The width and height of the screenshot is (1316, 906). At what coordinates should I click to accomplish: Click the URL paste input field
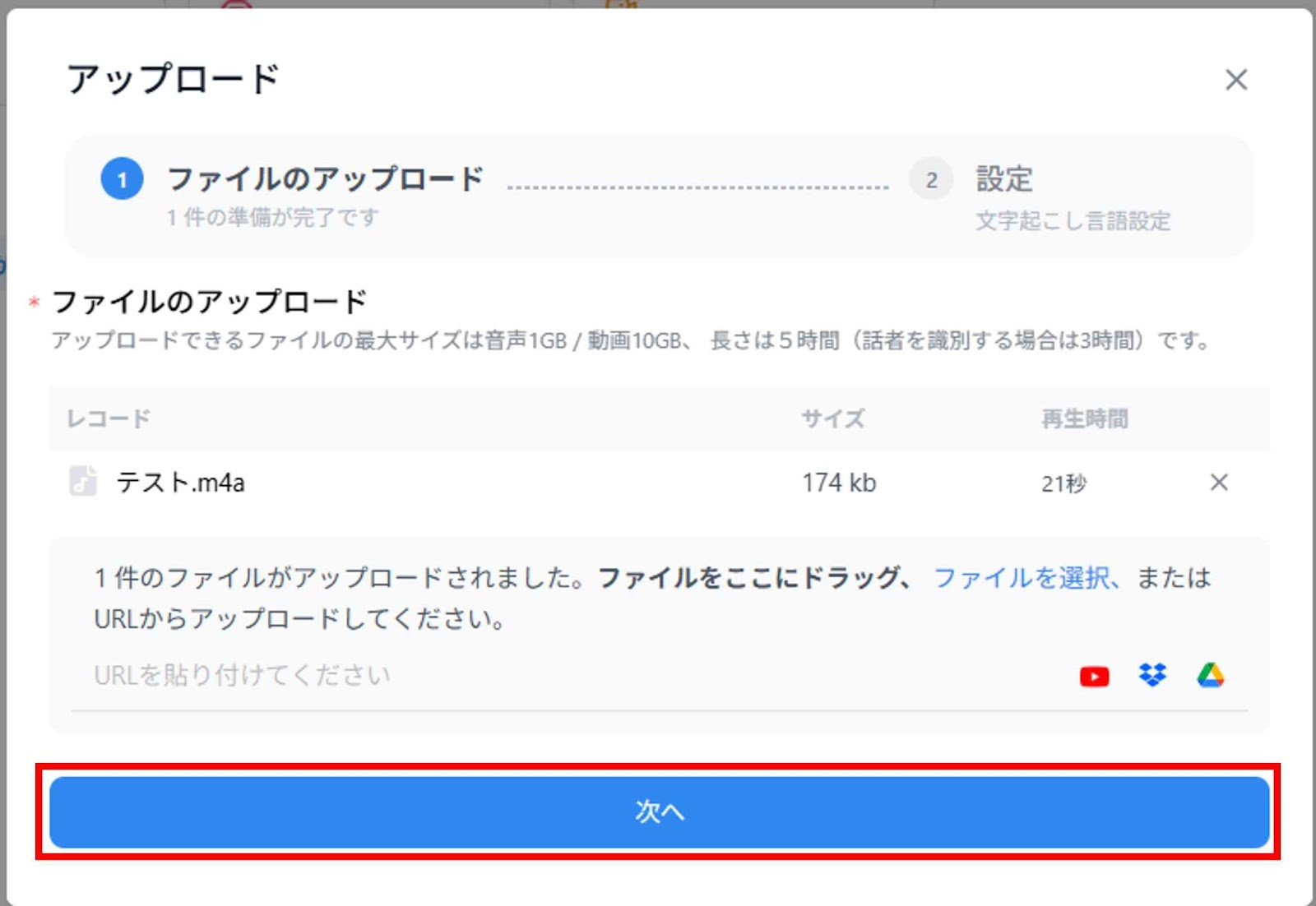point(329,674)
